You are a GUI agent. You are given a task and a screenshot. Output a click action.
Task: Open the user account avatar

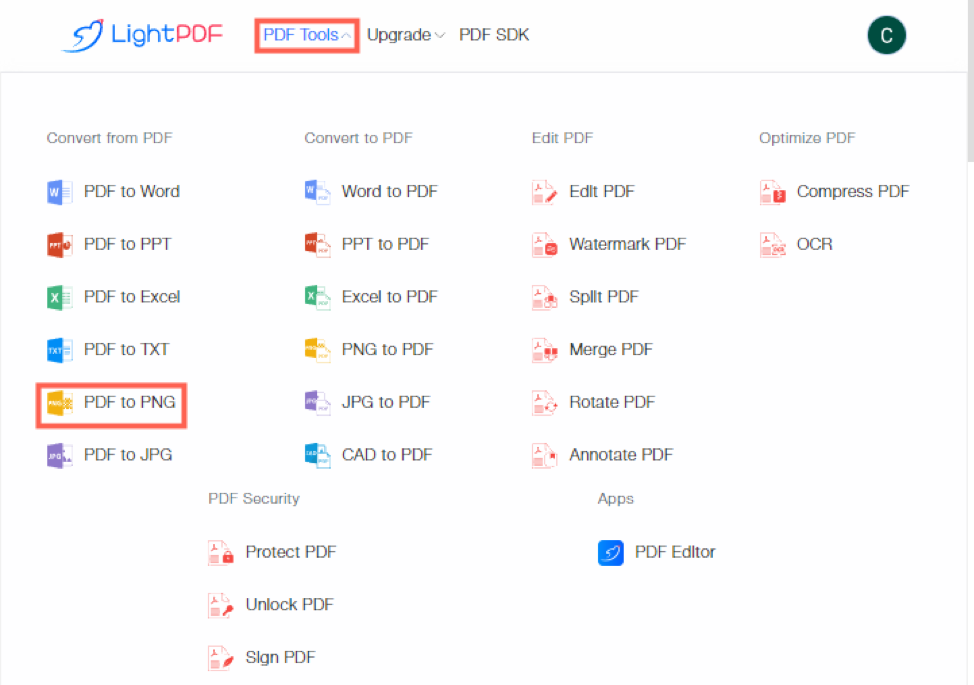(886, 35)
